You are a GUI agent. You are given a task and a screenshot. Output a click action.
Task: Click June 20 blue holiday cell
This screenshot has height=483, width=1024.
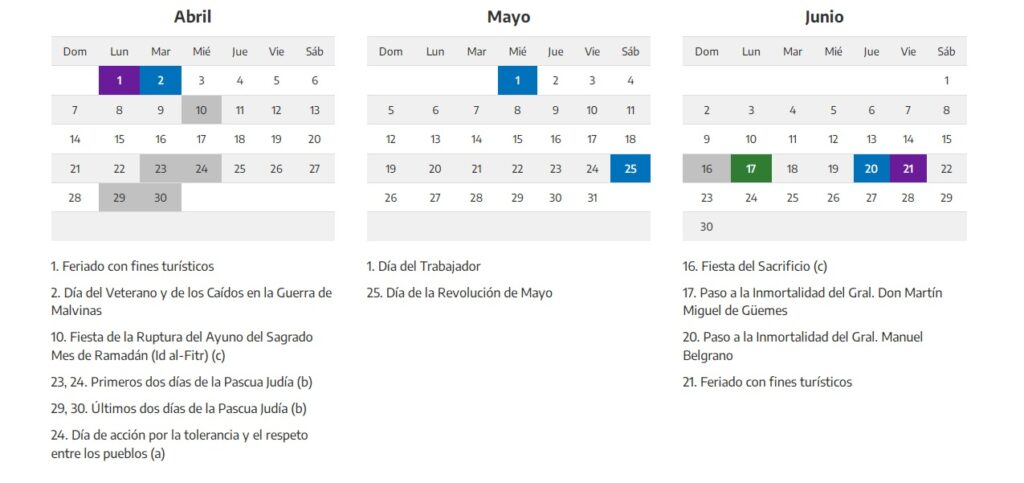871,169
